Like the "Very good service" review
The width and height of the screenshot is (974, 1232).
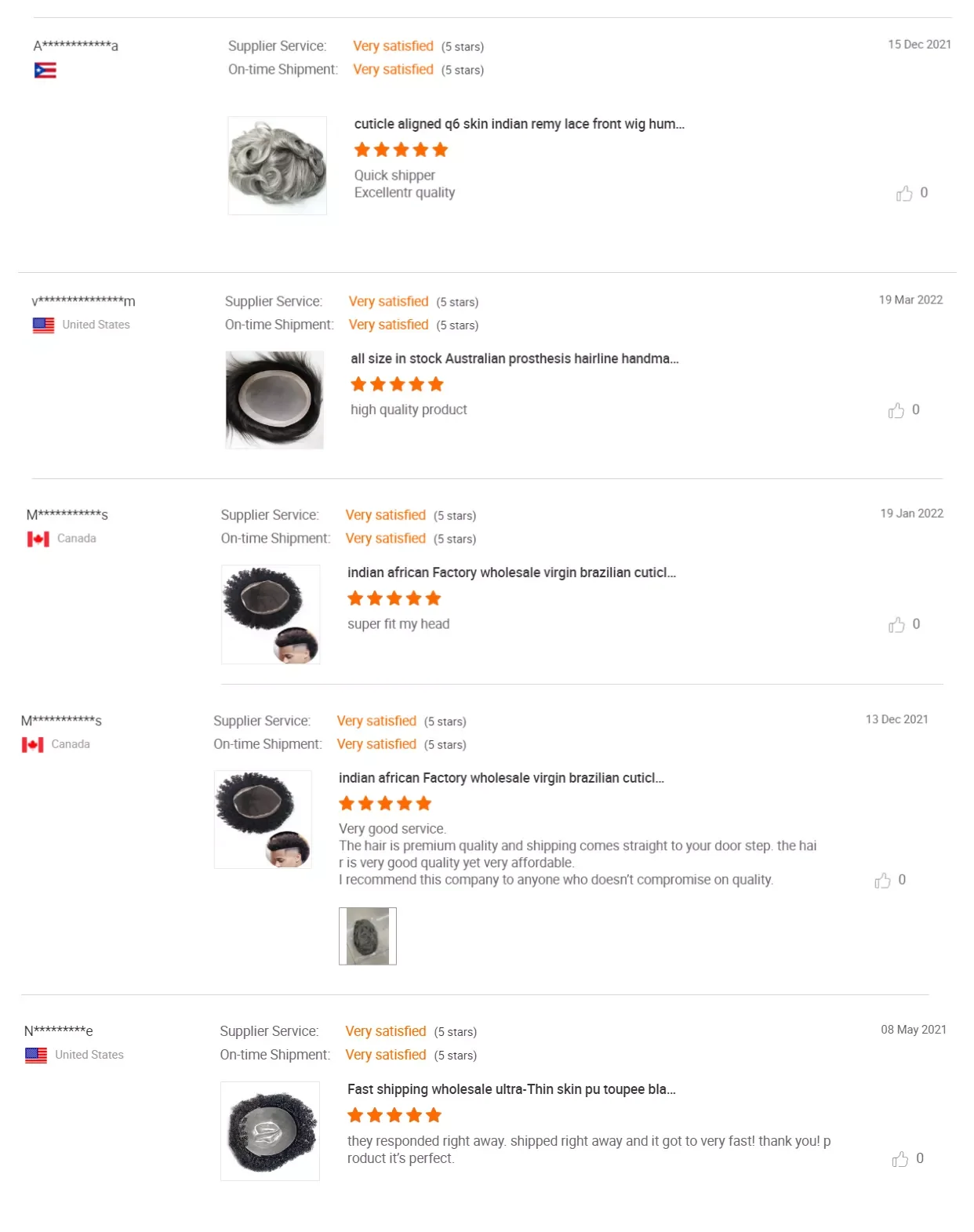pos(882,881)
